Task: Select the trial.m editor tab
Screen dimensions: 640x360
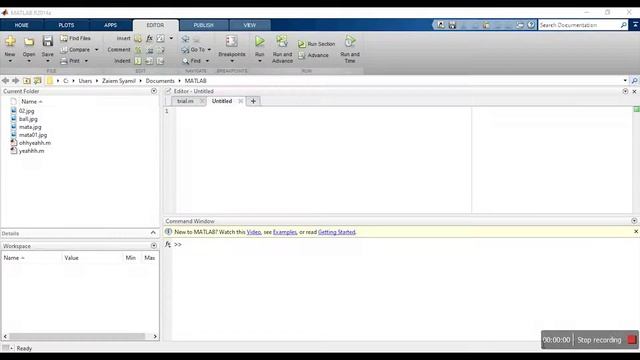Action: [x=185, y=101]
